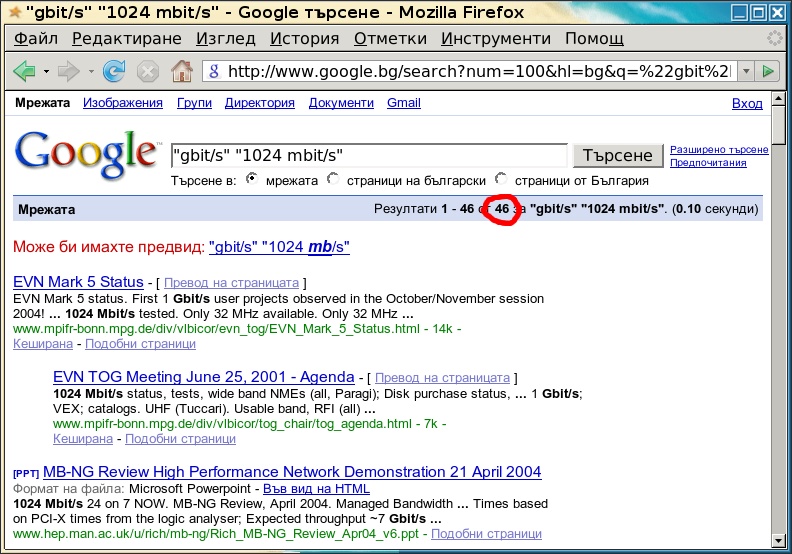Open the Back history dropdown arrow
The image size is (792, 554).
(x=46, y=71)
